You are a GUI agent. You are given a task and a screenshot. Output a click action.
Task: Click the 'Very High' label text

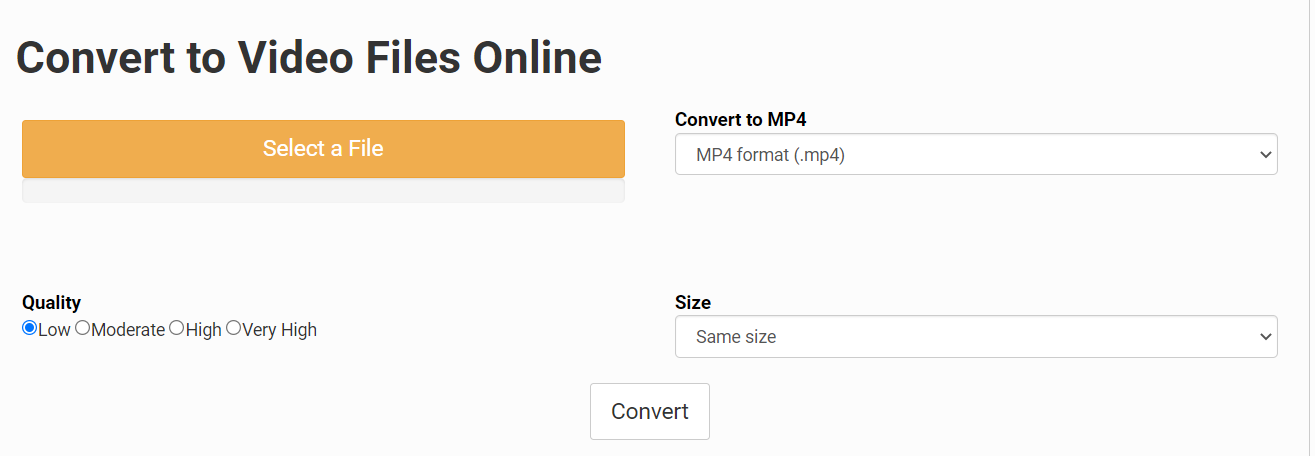pyautogui.click(x=280, y=330)
